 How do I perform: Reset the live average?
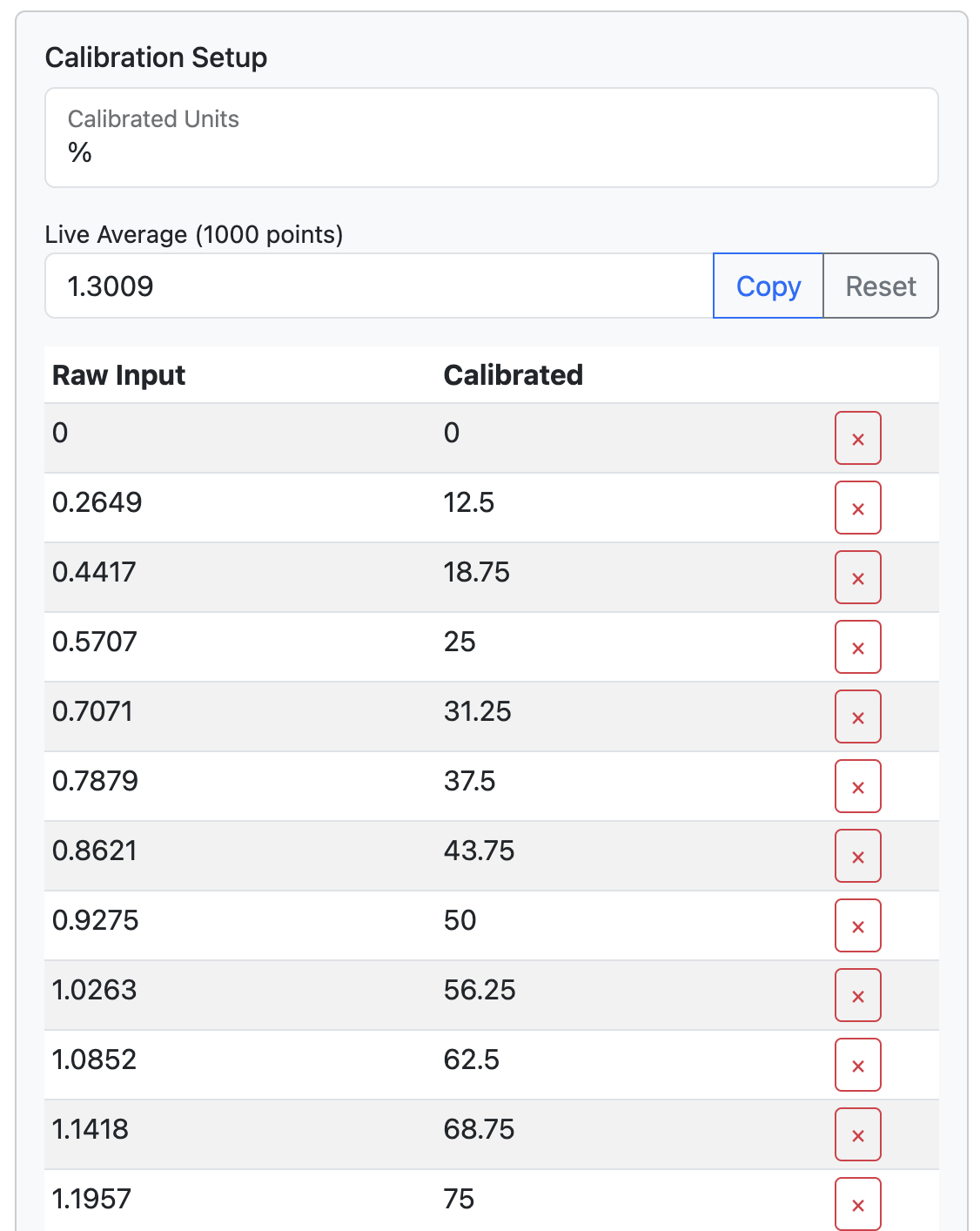point(880,286)
